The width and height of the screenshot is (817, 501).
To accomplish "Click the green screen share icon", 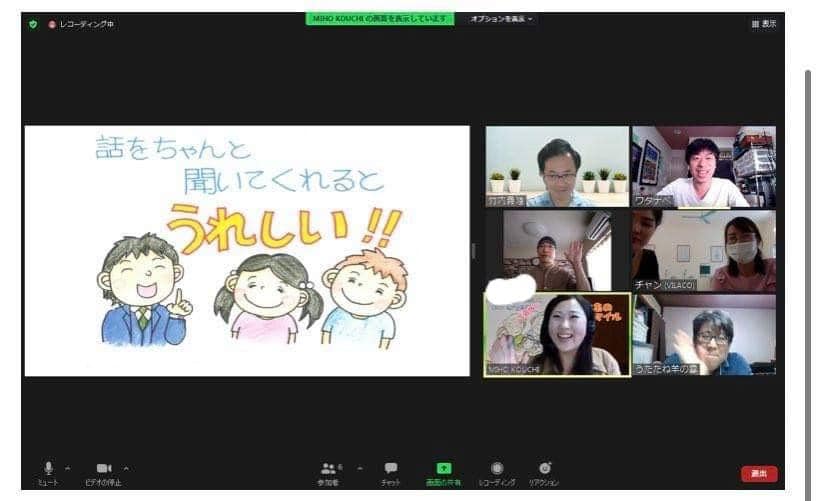I will (444, 468).
